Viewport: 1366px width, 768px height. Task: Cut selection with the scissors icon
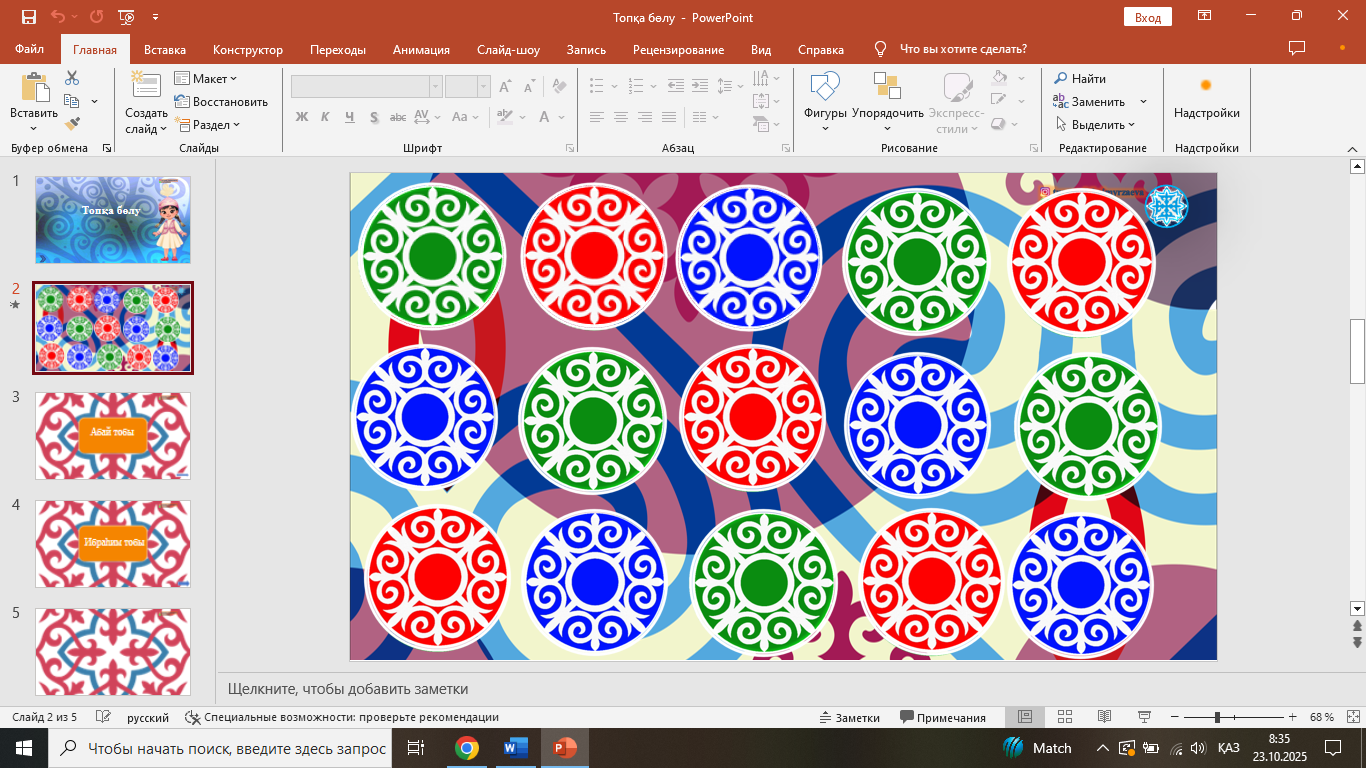[x=72, y=78]
